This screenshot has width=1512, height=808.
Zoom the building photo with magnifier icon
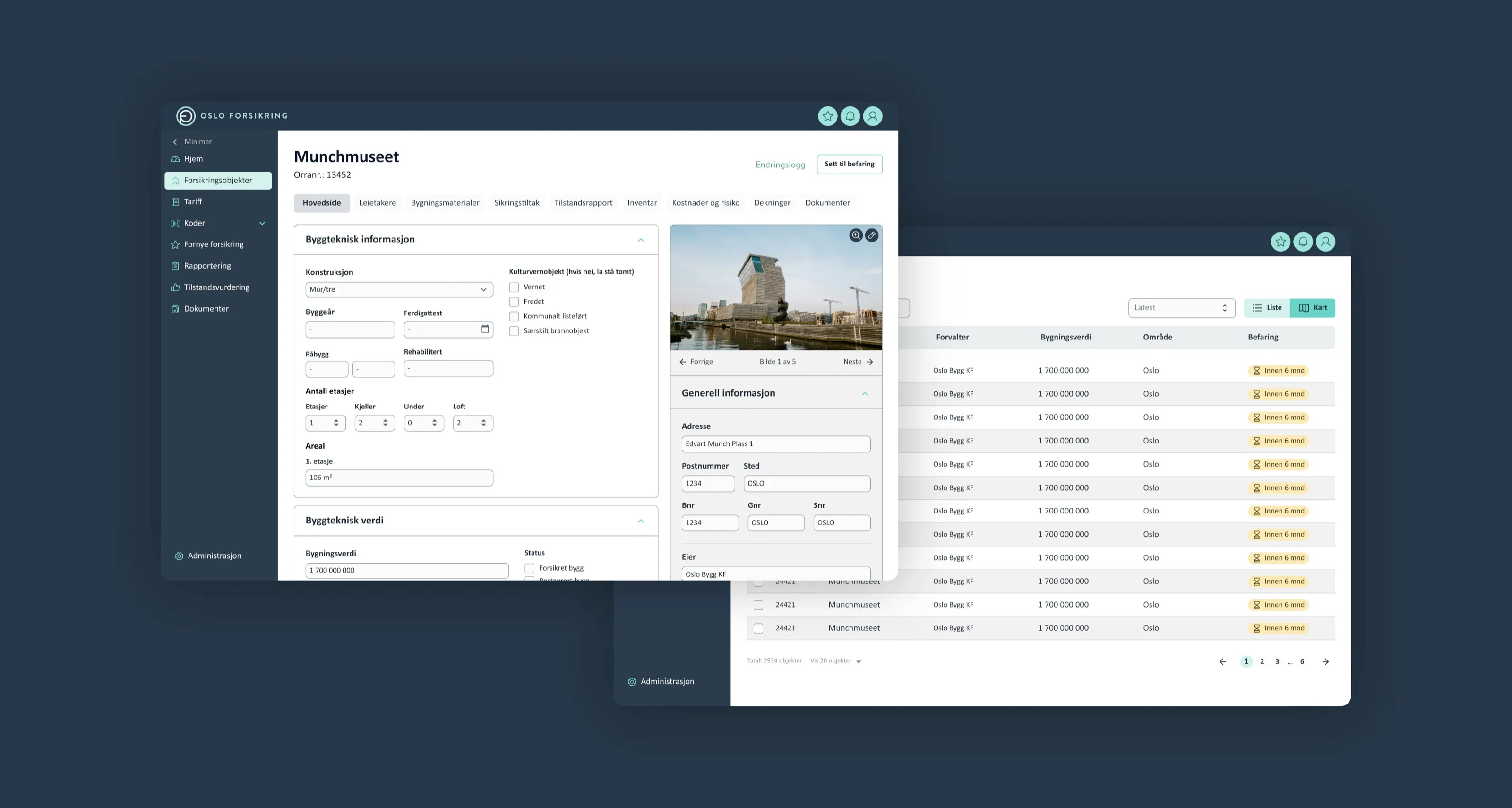click(856, 235)
